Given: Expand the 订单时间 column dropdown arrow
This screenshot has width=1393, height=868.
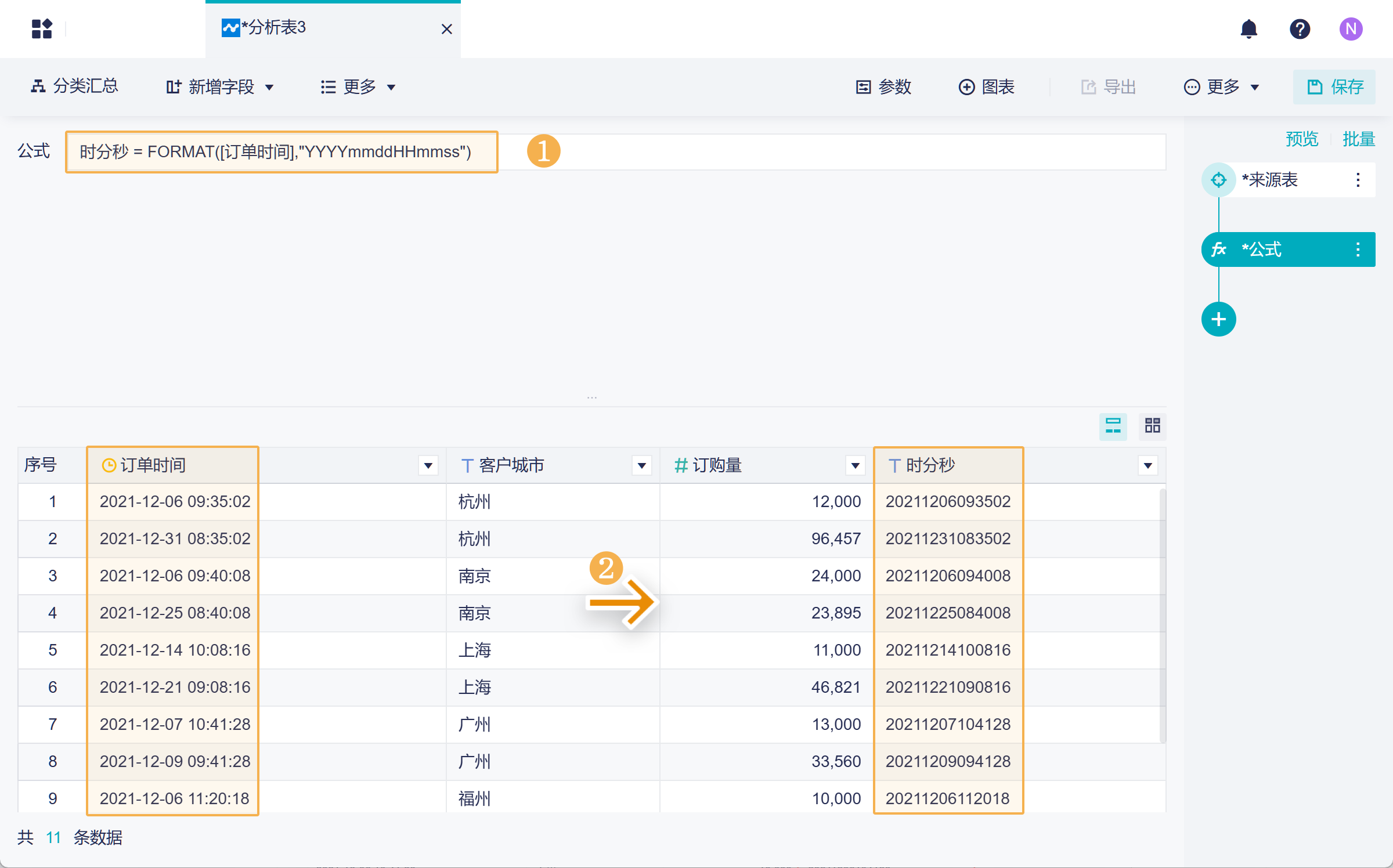Looking at the screenshot, I should pyautogui.click(x=428, y=465).
